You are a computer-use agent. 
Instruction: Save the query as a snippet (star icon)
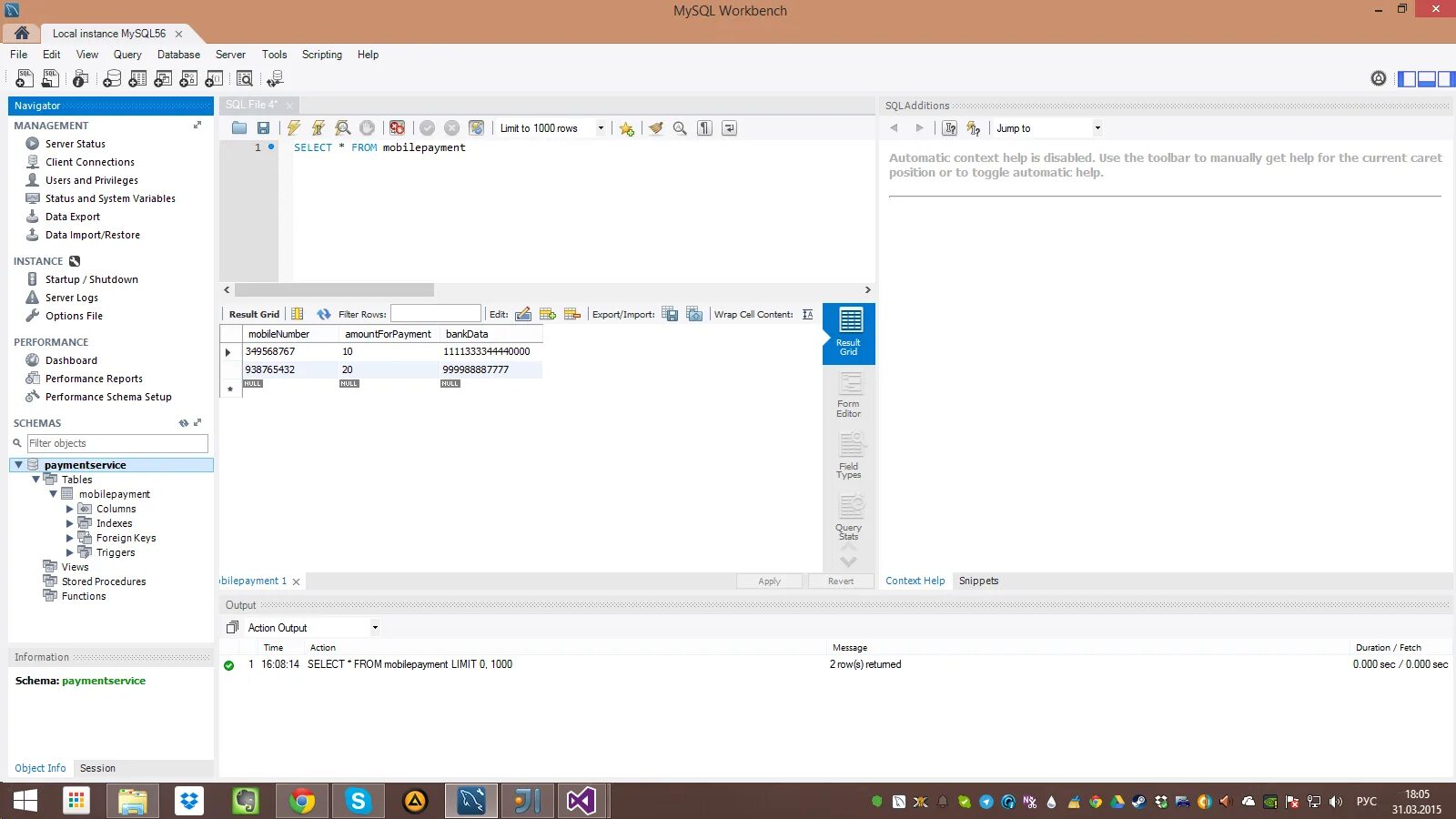[626, 128]
